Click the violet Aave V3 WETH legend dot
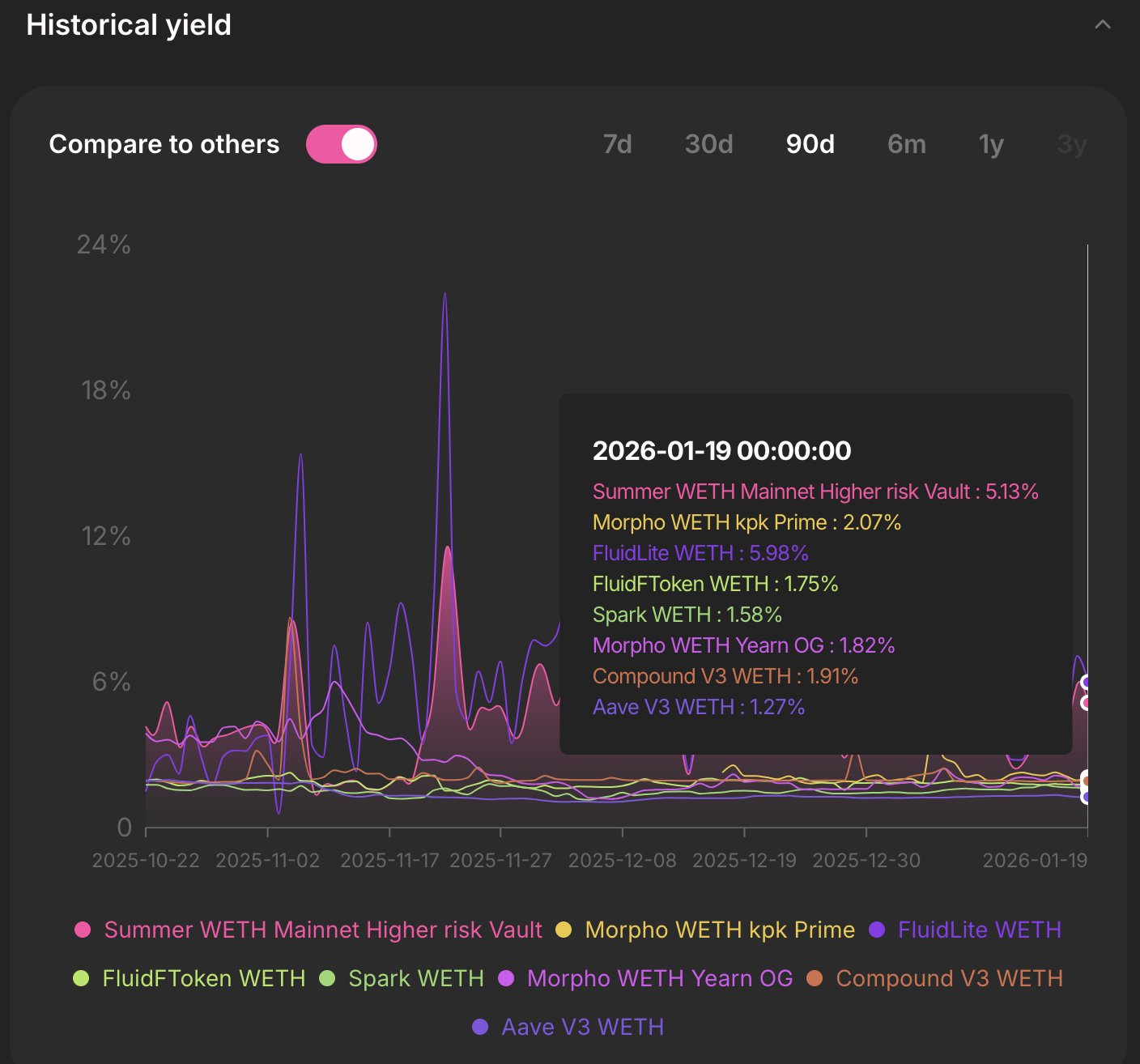The image size is (1140, 1064). point(480,1027)
